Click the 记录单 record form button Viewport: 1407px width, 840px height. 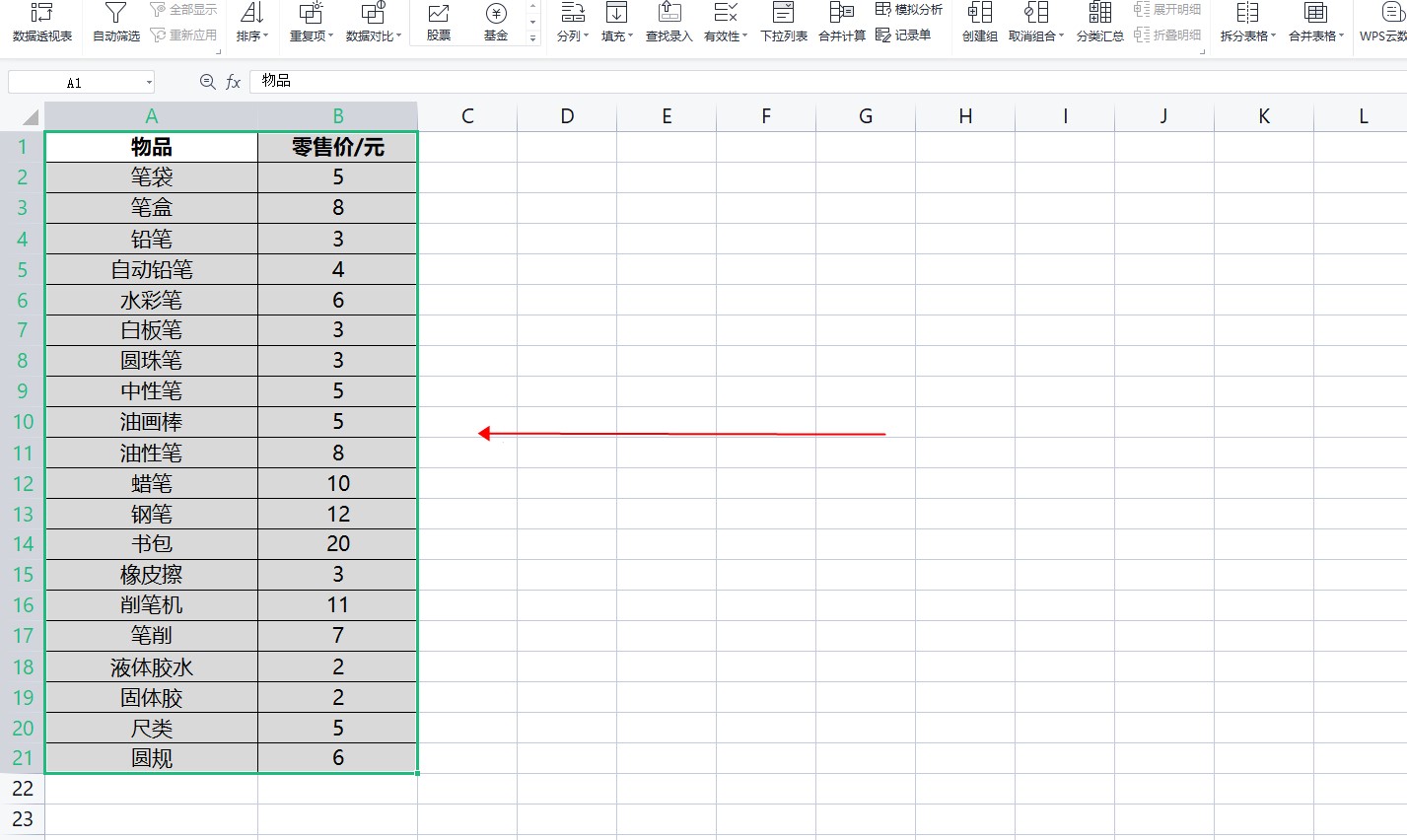[x=903, y=35]
